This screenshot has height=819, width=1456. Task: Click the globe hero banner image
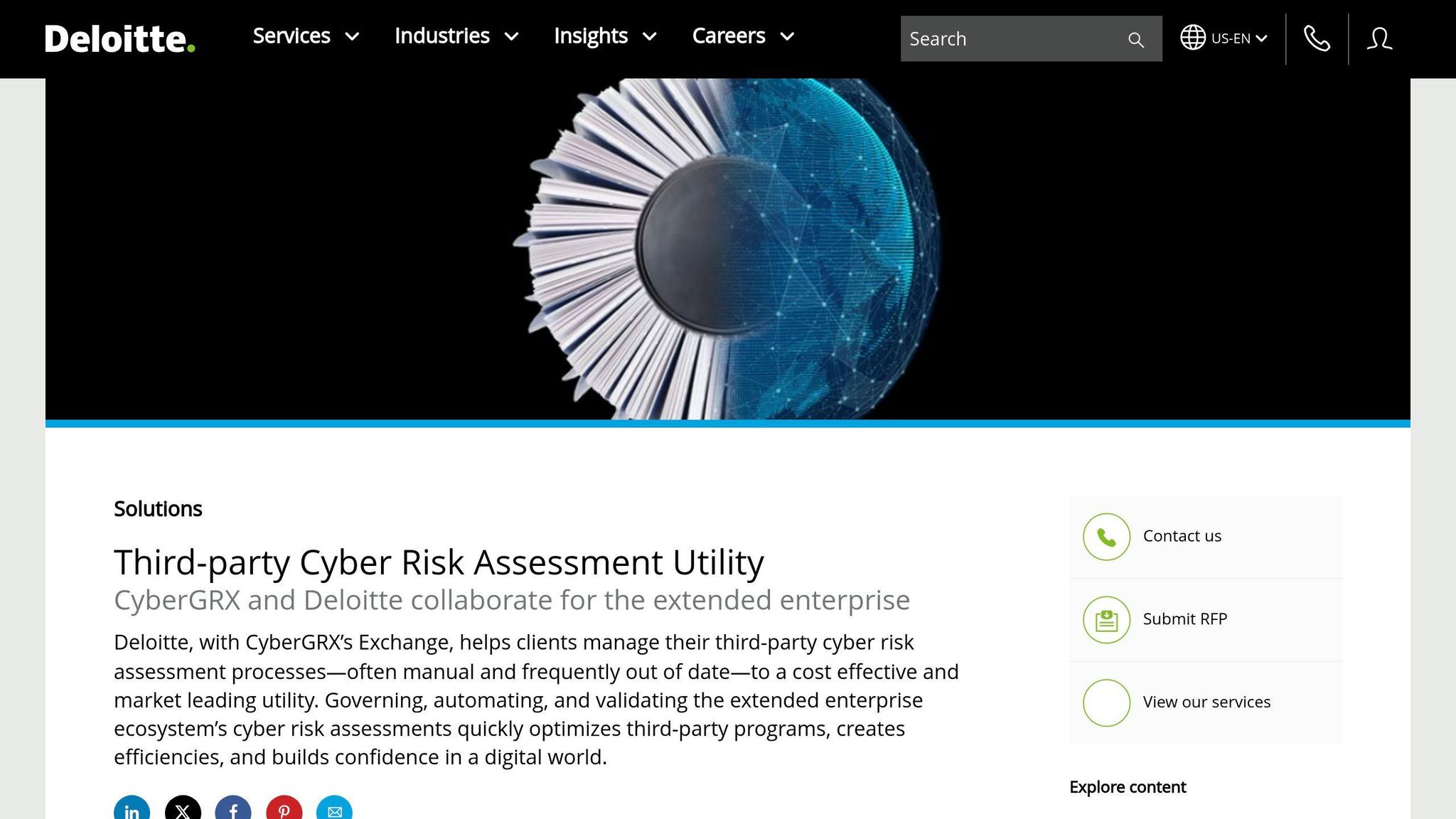(728, 249)
